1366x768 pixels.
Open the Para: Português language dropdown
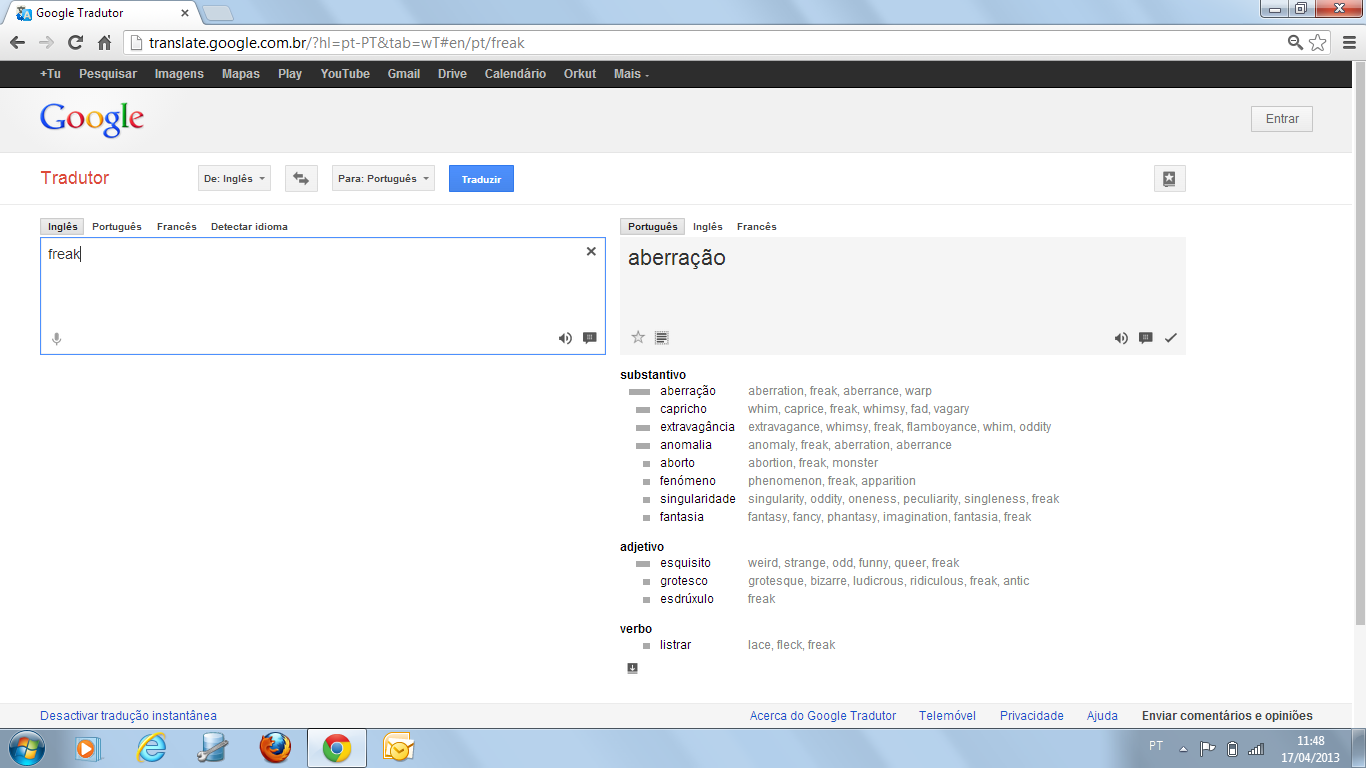383,178
